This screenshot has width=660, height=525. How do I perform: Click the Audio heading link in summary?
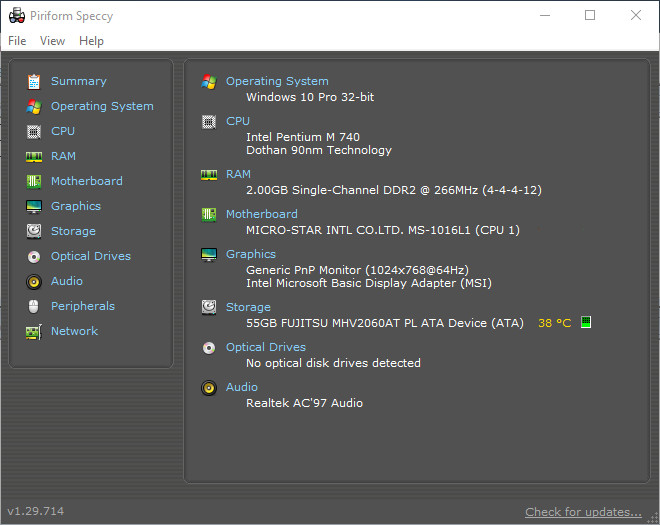tap(242, 387)
